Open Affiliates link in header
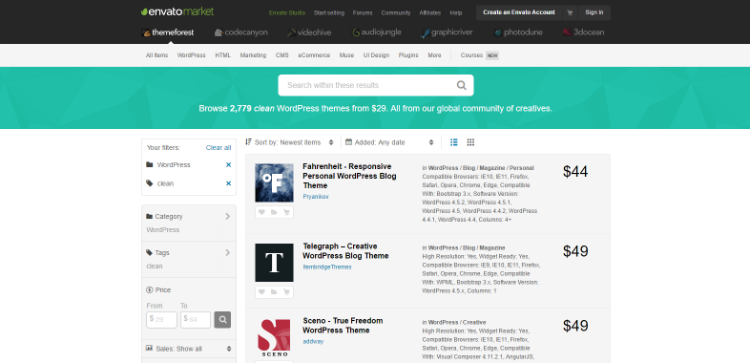Viewport: 750px width, 363px height. [x=430, y=13]
